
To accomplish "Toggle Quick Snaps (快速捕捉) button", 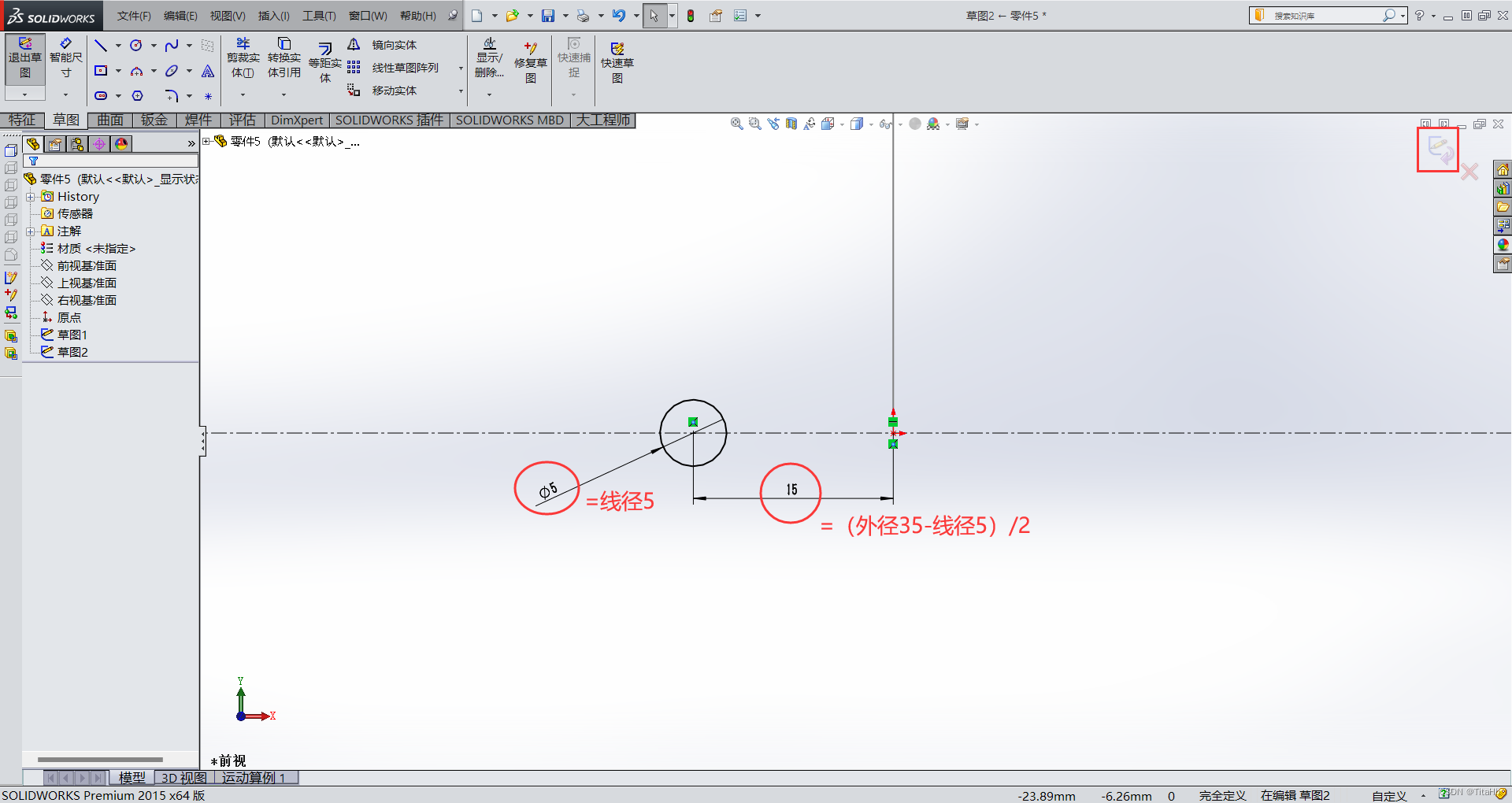I will click(573, 57).
